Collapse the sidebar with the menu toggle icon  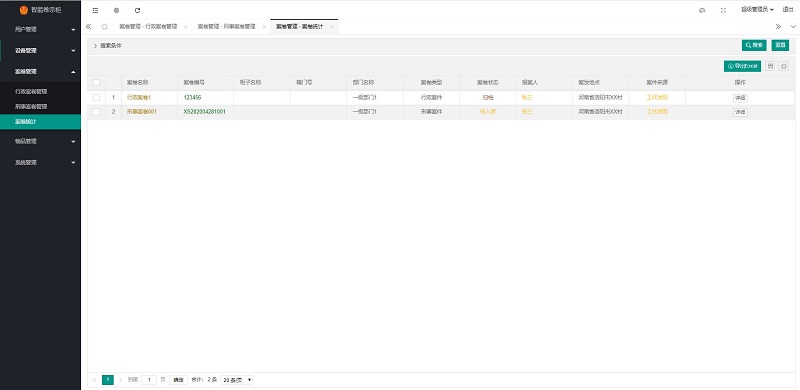click(x=95, y=10)
